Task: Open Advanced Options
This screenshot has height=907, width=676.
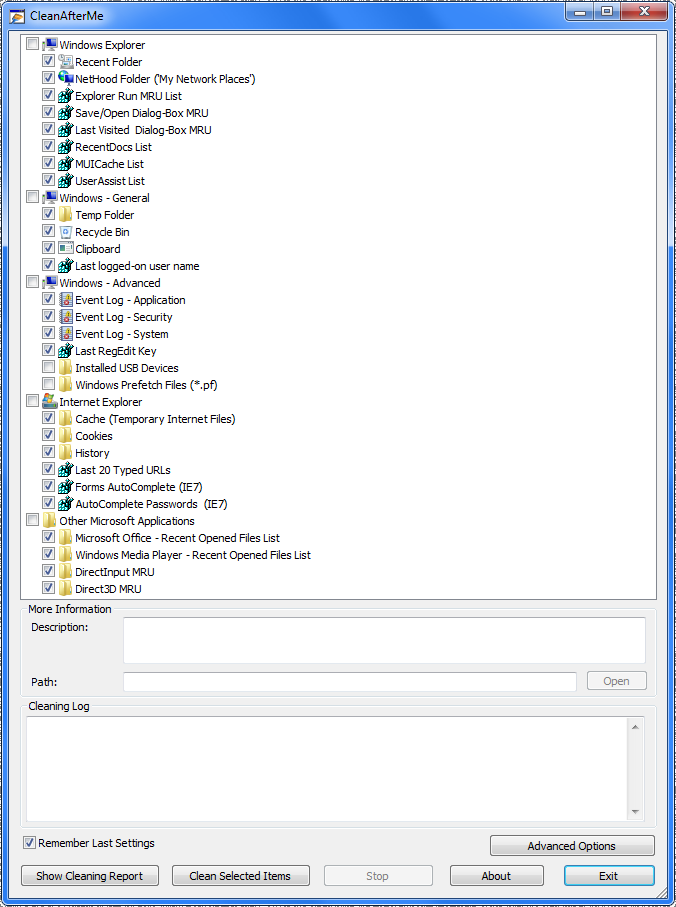Action: pyautogui.click(x=572, y=846)
